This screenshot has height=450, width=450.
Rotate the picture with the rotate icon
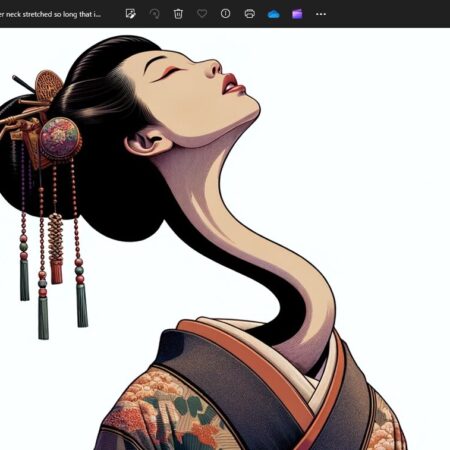154,14
